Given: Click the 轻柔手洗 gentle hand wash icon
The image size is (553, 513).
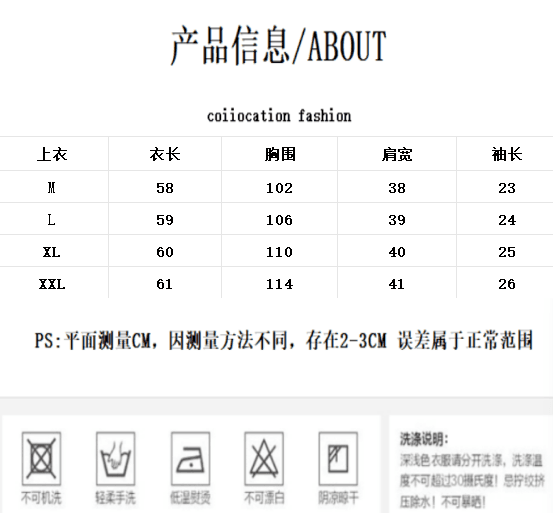Looking at the screenshot, I should point(115,459).
